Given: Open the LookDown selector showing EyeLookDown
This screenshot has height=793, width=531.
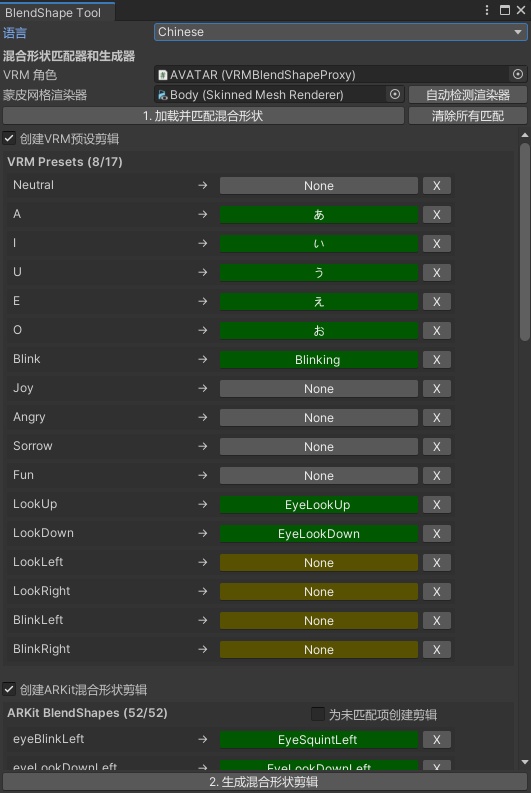Looking at the screenshot, I should pos(319,534).
